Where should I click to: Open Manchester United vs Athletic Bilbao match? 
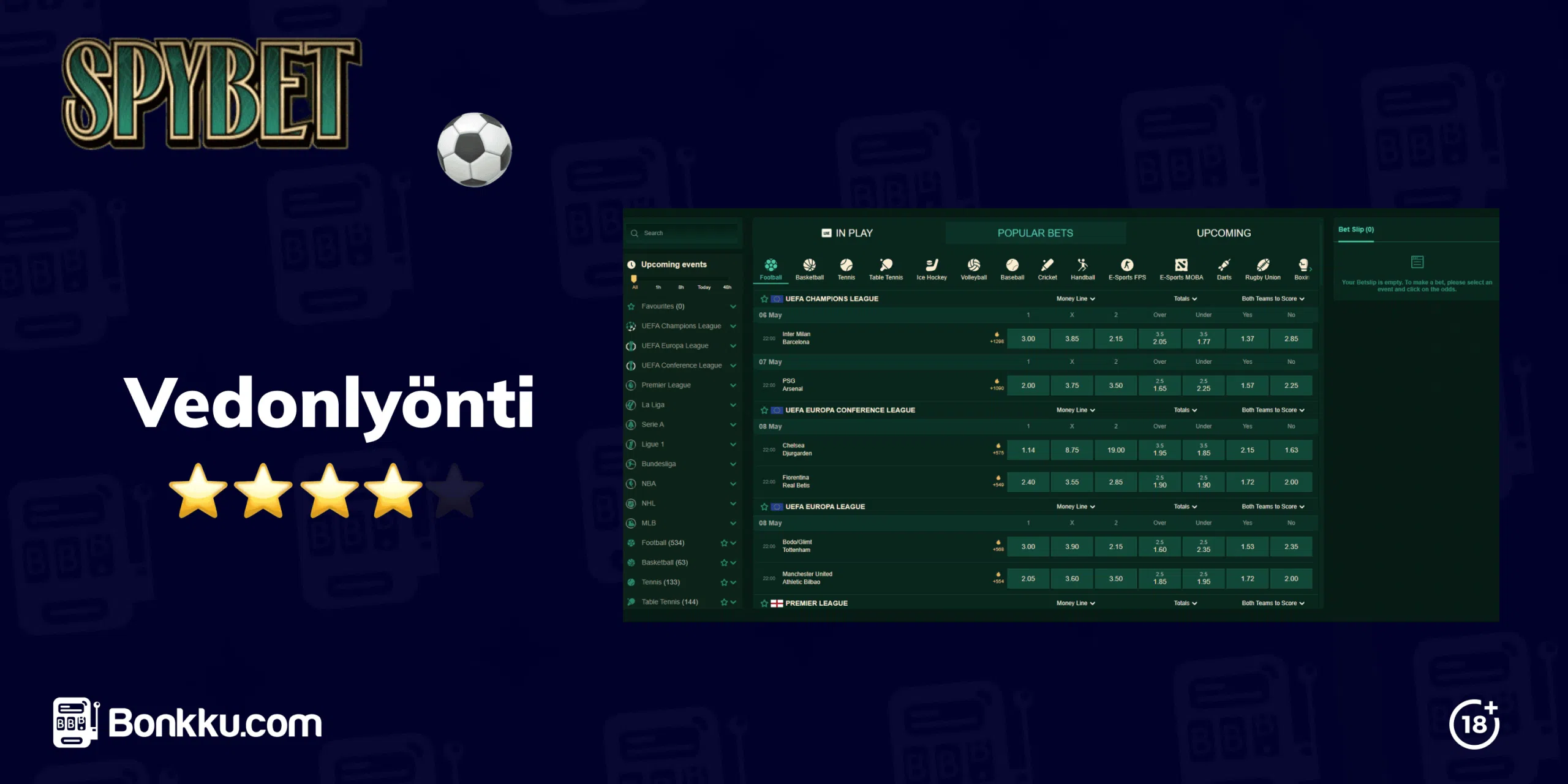(x=807, y=579)
